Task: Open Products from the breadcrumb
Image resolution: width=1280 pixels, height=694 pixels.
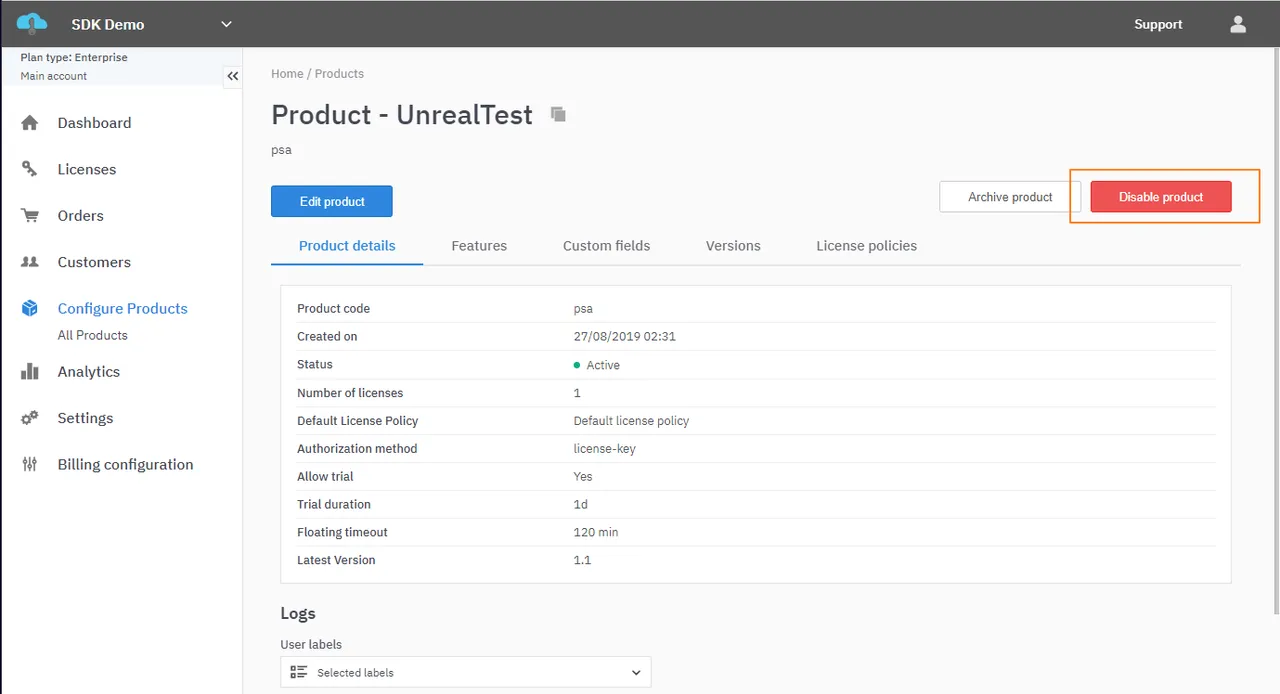Action: point(339,73)
